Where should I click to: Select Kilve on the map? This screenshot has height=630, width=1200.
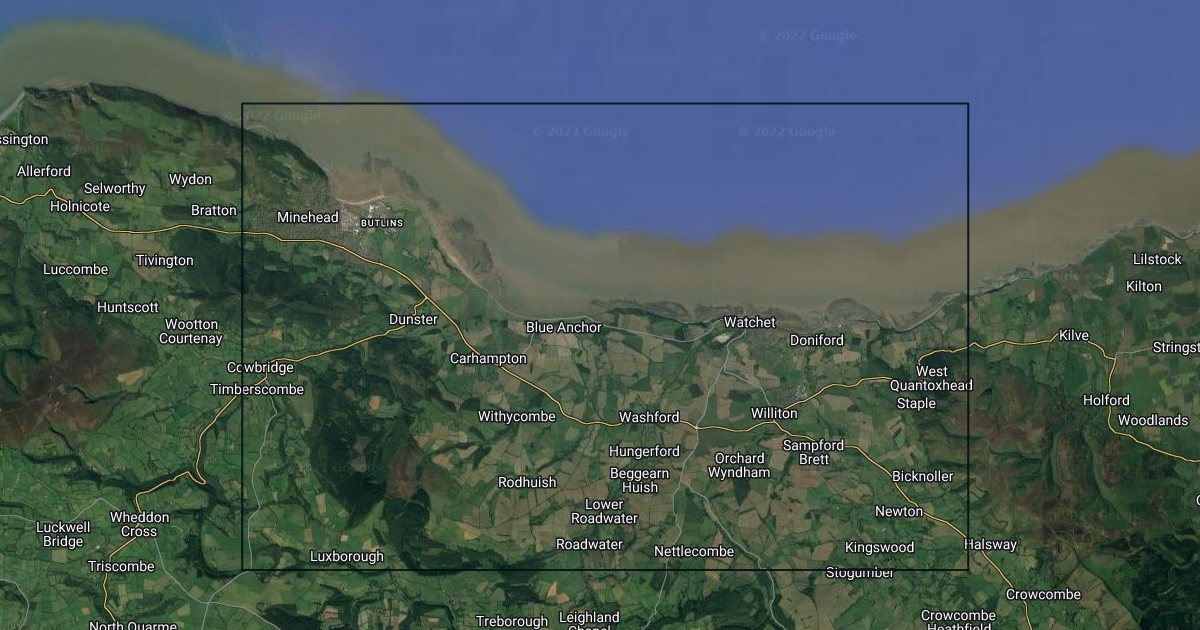[1073, 335]
